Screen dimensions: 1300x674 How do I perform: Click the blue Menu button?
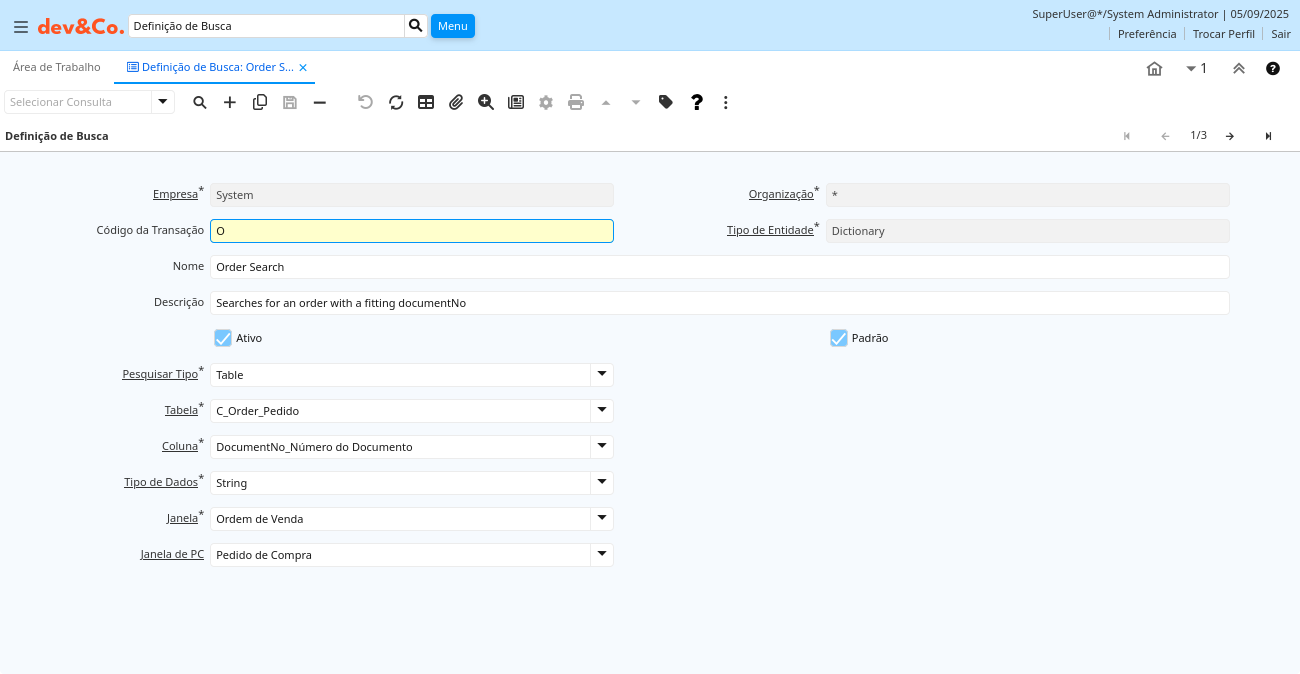[x=452, y=26]
